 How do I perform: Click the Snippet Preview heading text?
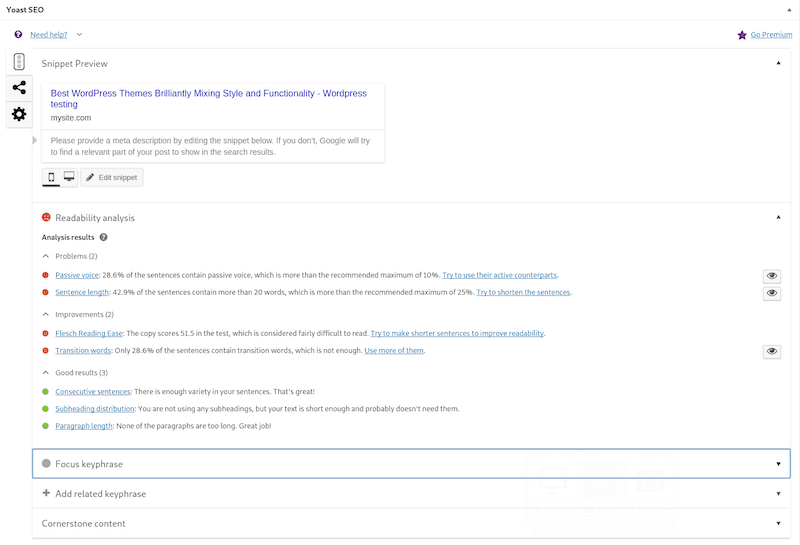(74, 64)
